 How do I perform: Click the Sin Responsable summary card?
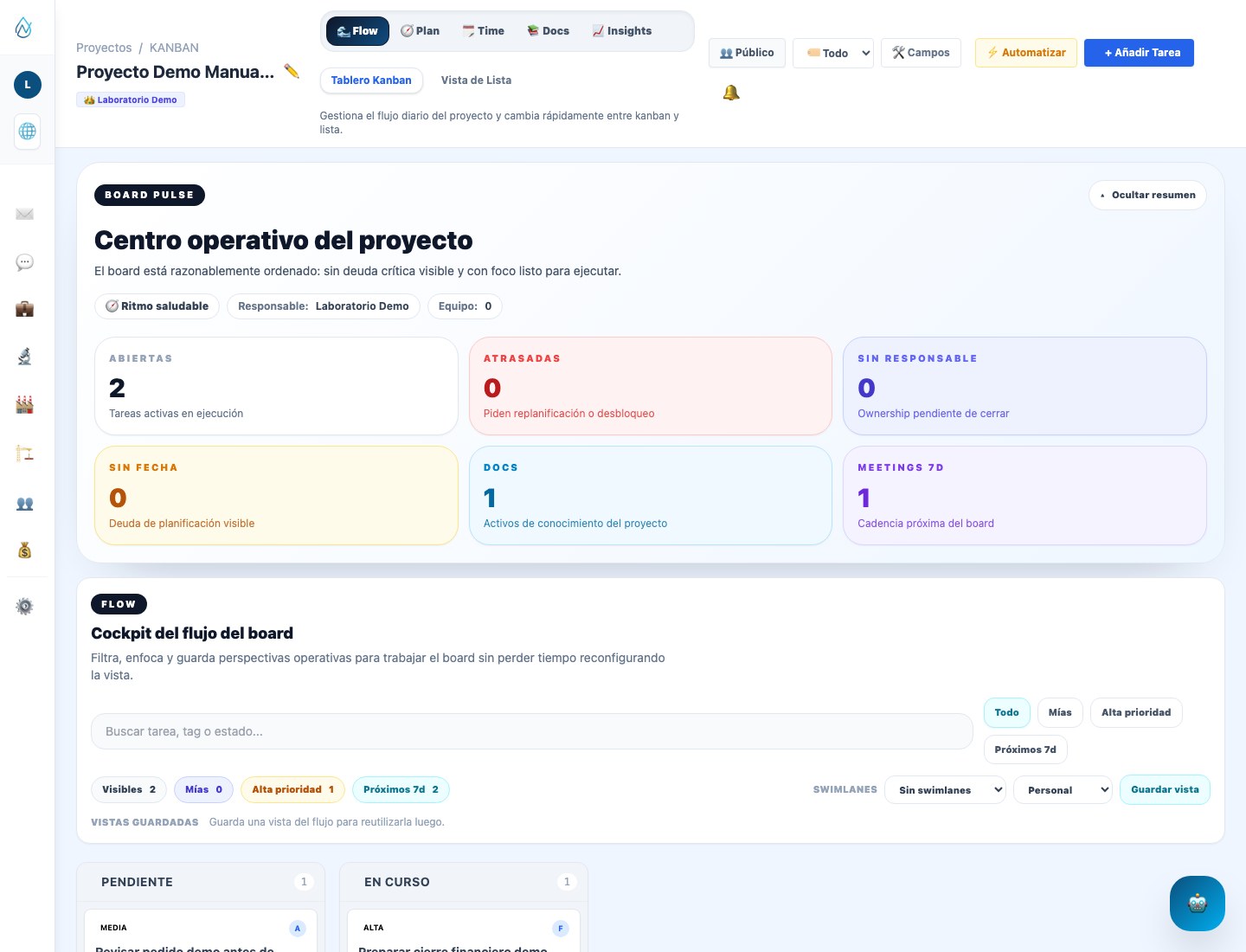[1024, 386]
